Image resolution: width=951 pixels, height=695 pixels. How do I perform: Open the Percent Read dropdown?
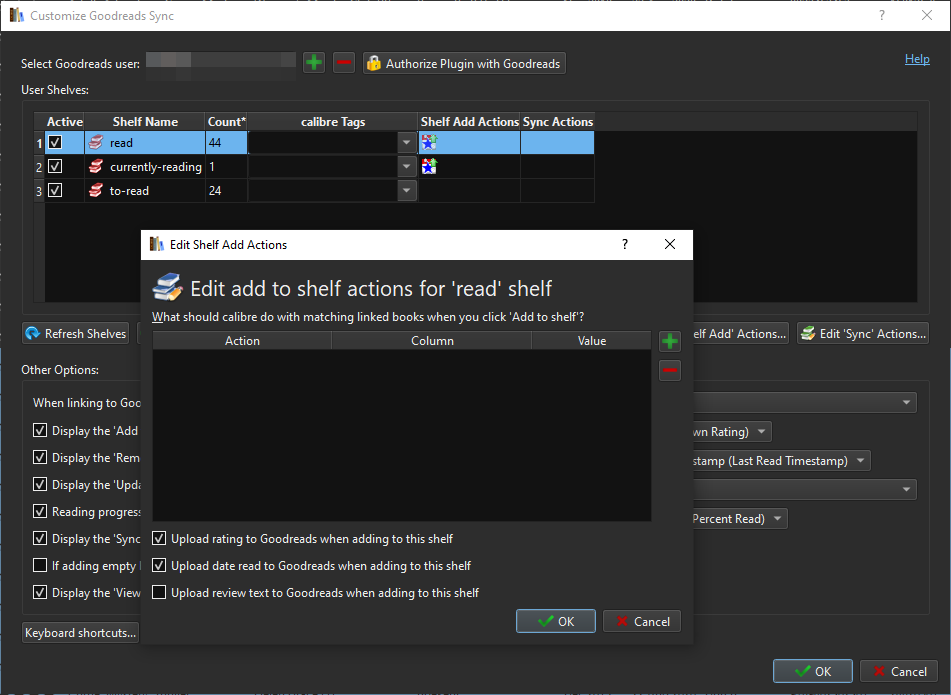[x=740, y=519]
